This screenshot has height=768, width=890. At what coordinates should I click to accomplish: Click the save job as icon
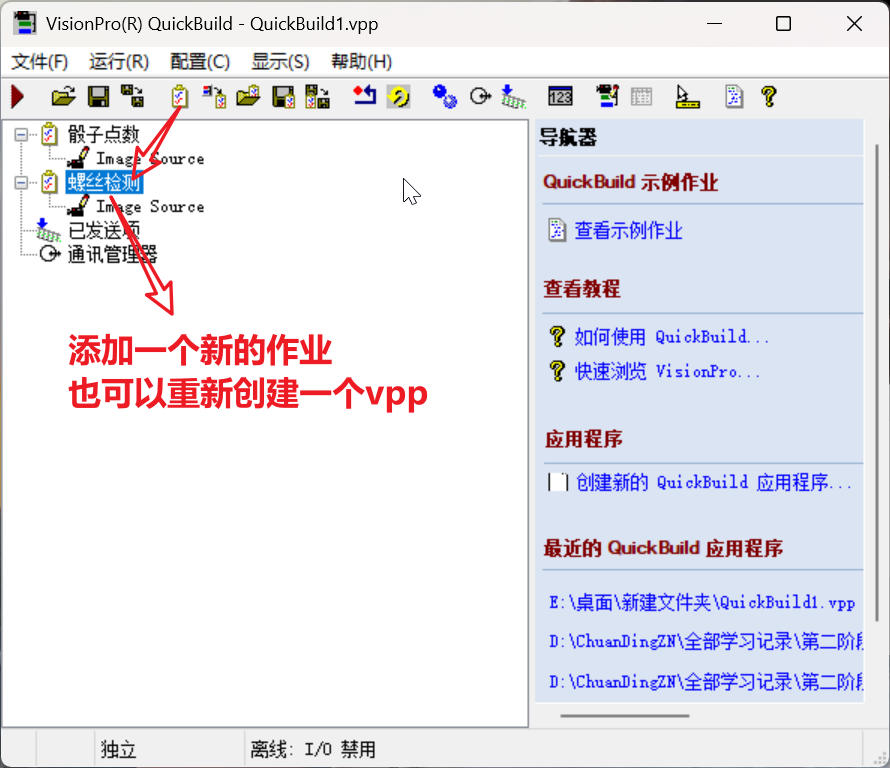[x=318, y=96]
